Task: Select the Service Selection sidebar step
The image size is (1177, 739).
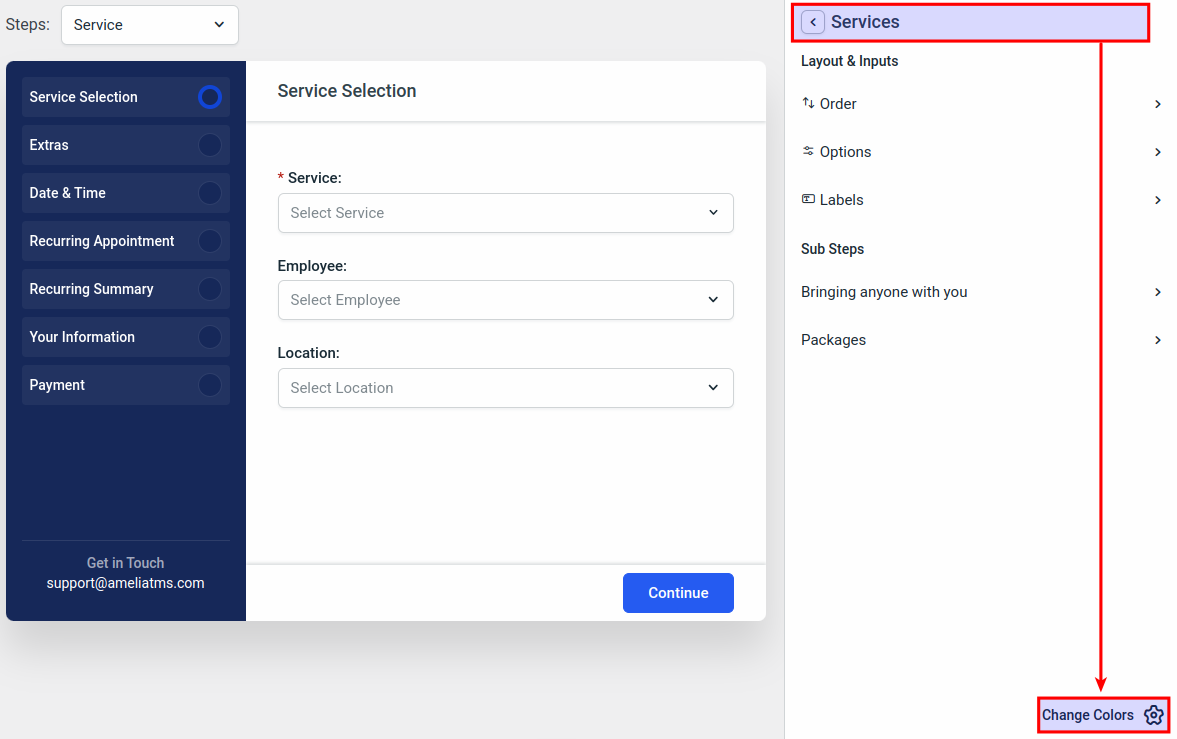Action: pos(125,97)
